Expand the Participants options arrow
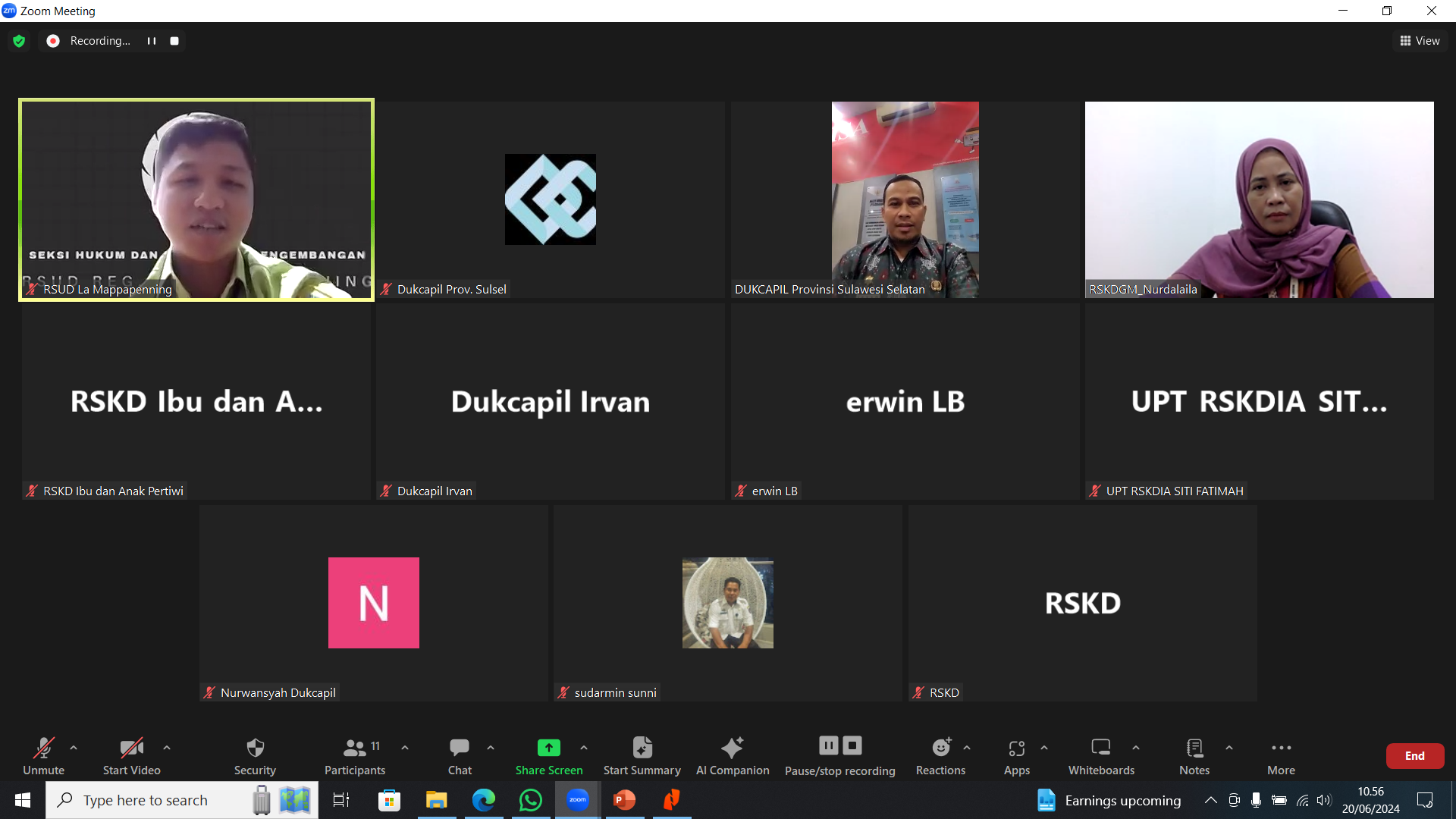 [405, 748]
